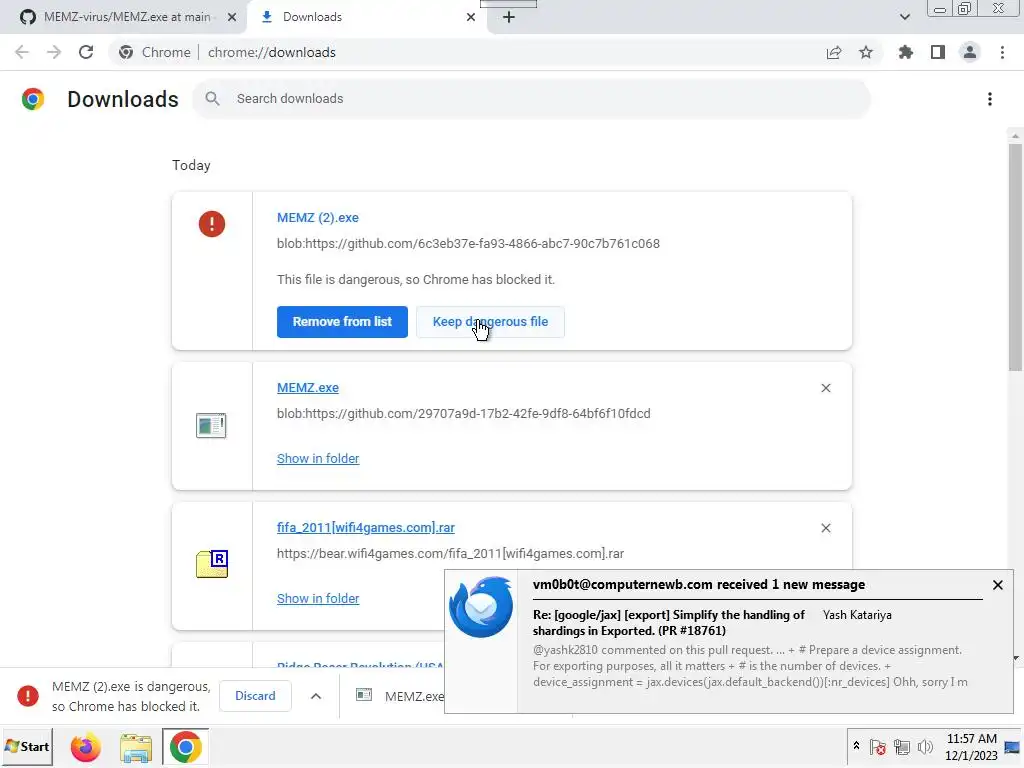Image resolution: width=1024 pixels, height=768 pixels.
Task: Click the search magnifier icon
Action: [212, 99]
